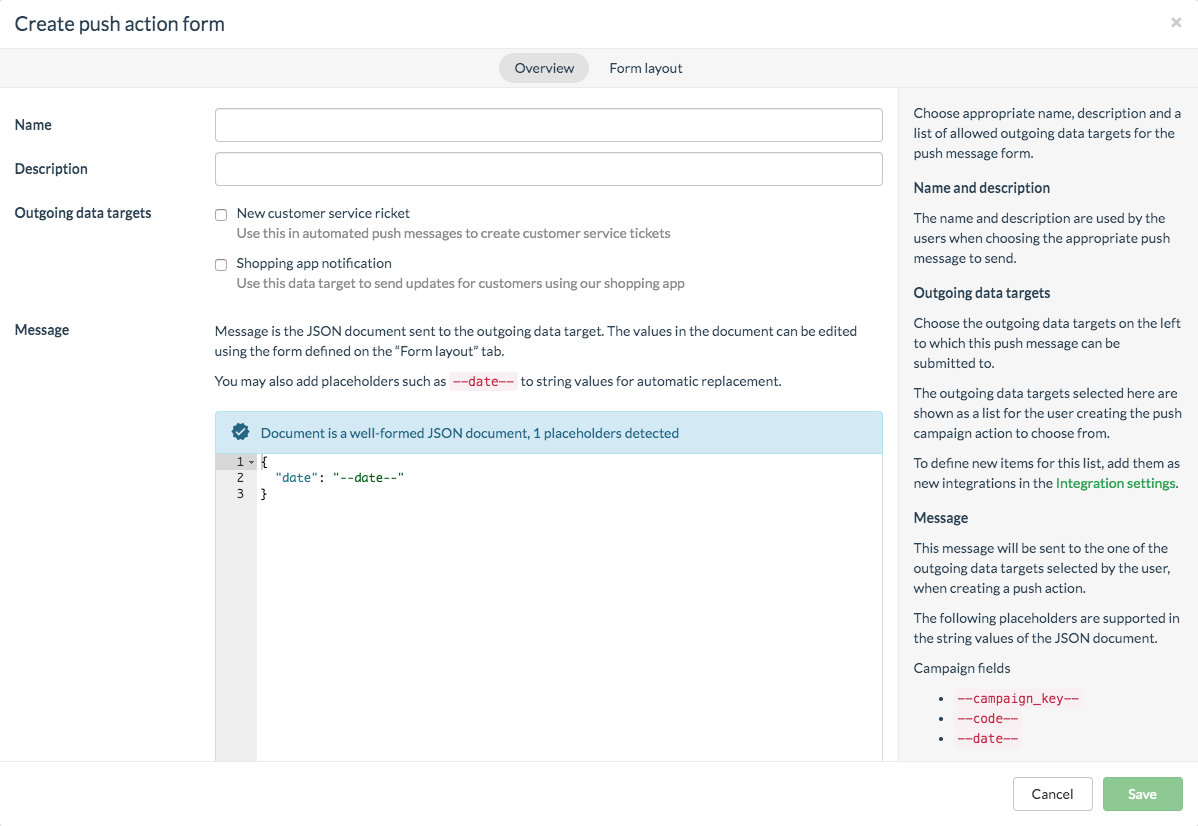Focus the Name input field

click(x=548, y=125)
